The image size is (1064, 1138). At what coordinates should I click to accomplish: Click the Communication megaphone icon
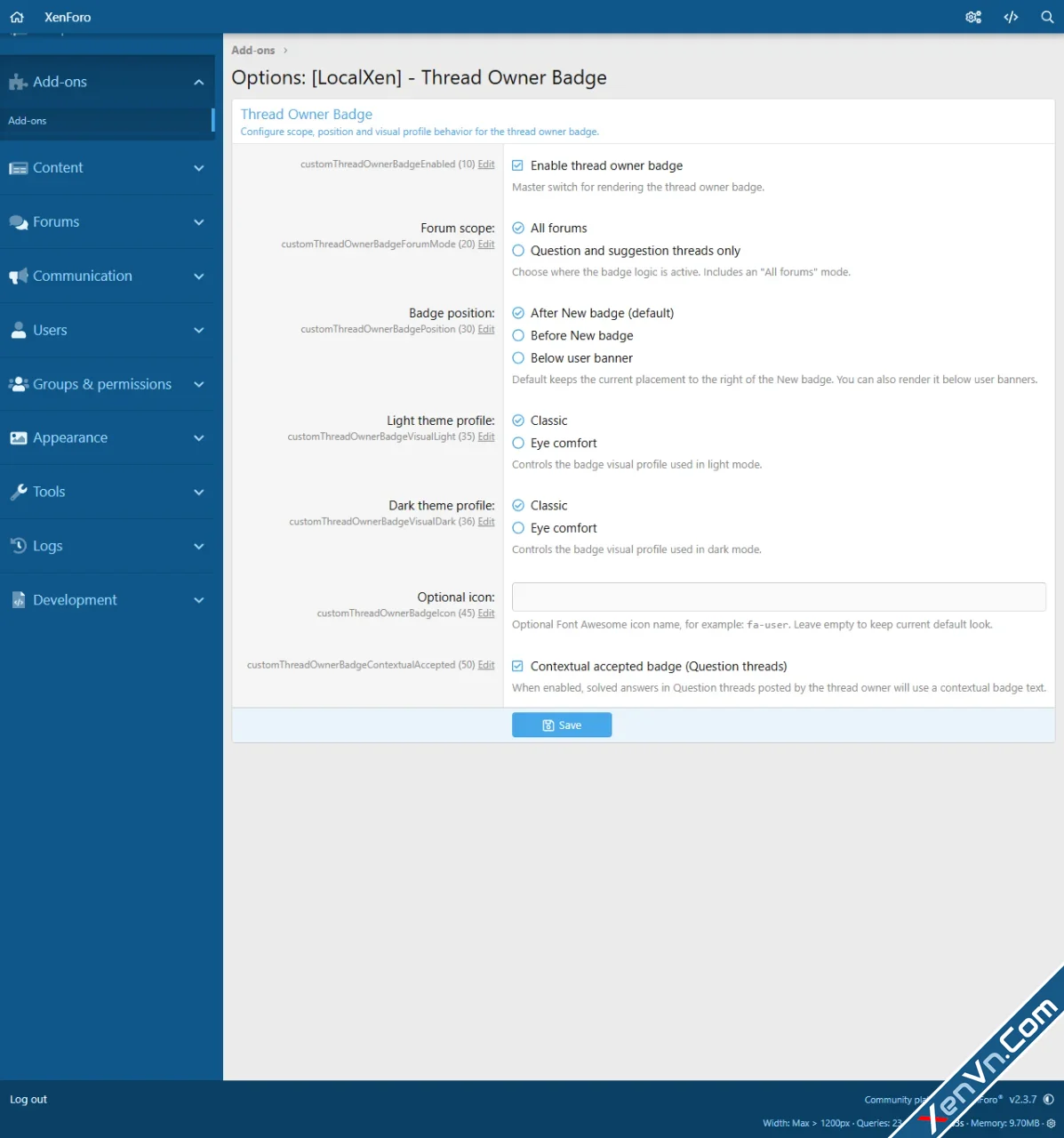(x=18, y=276)
